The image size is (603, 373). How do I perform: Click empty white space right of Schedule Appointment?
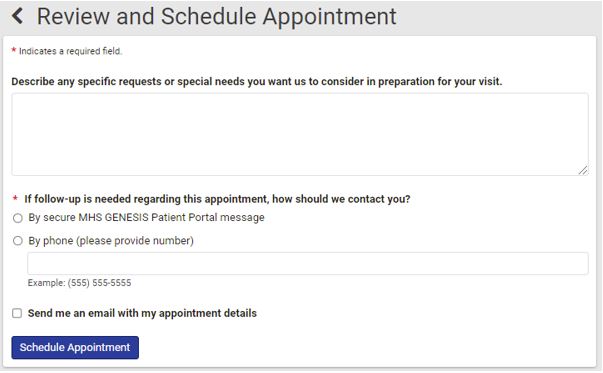365,348
